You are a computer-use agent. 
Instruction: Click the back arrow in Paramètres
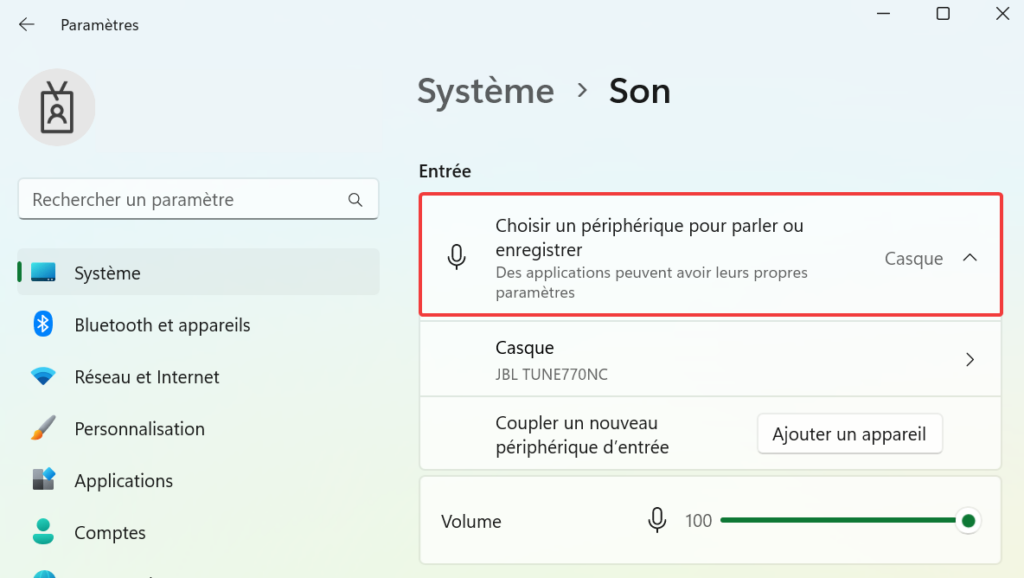point(27,25)
